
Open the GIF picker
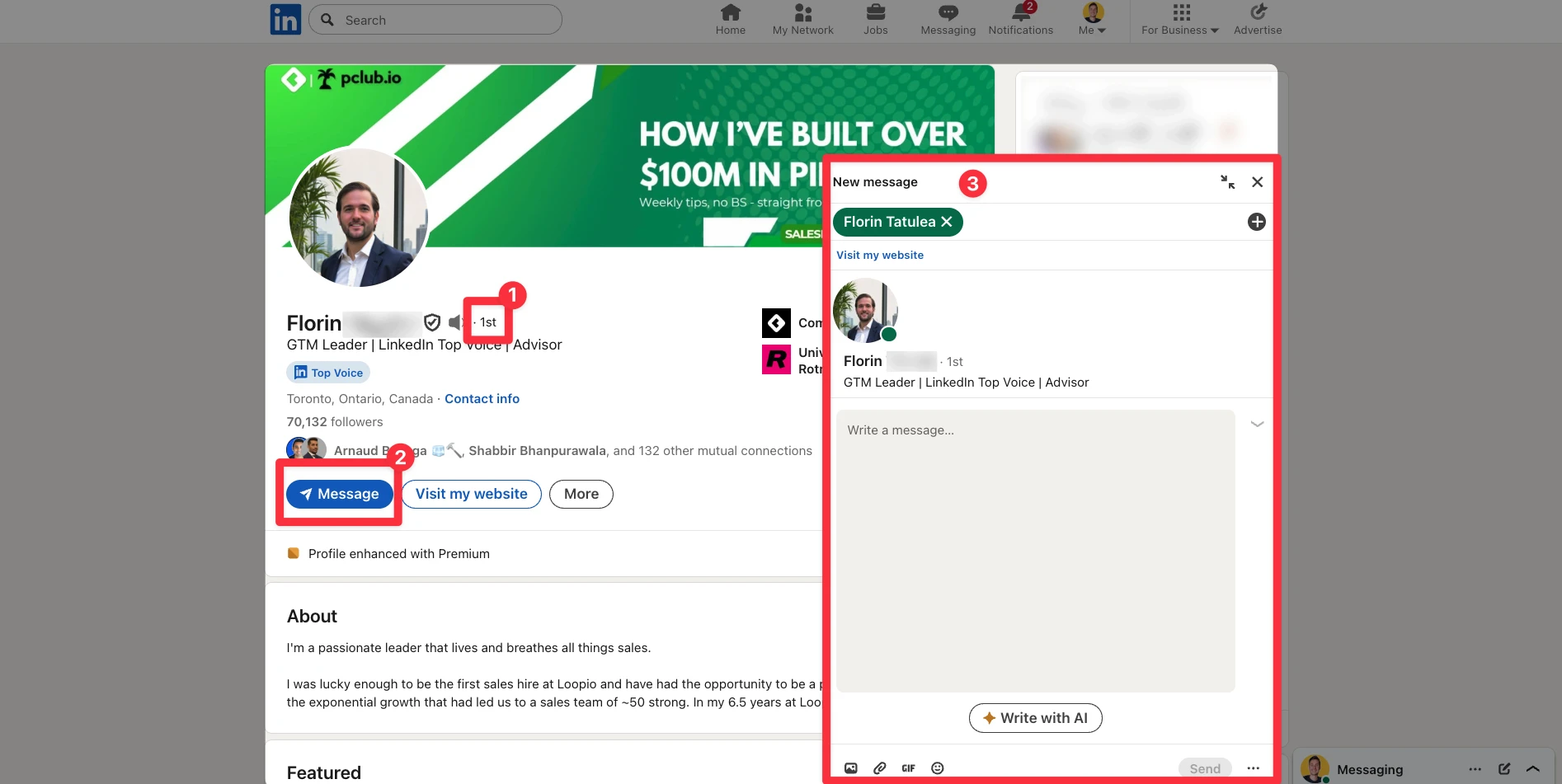[908, 768]
